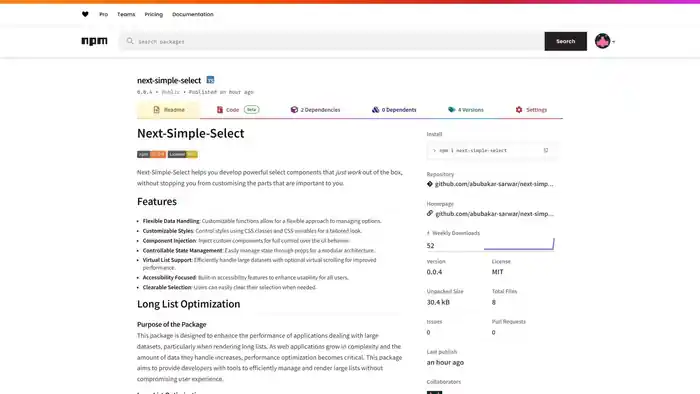Click the Flexible Data Handling bullet
The width and height of the screenshot is (700, 394).
tap(262, 221)
